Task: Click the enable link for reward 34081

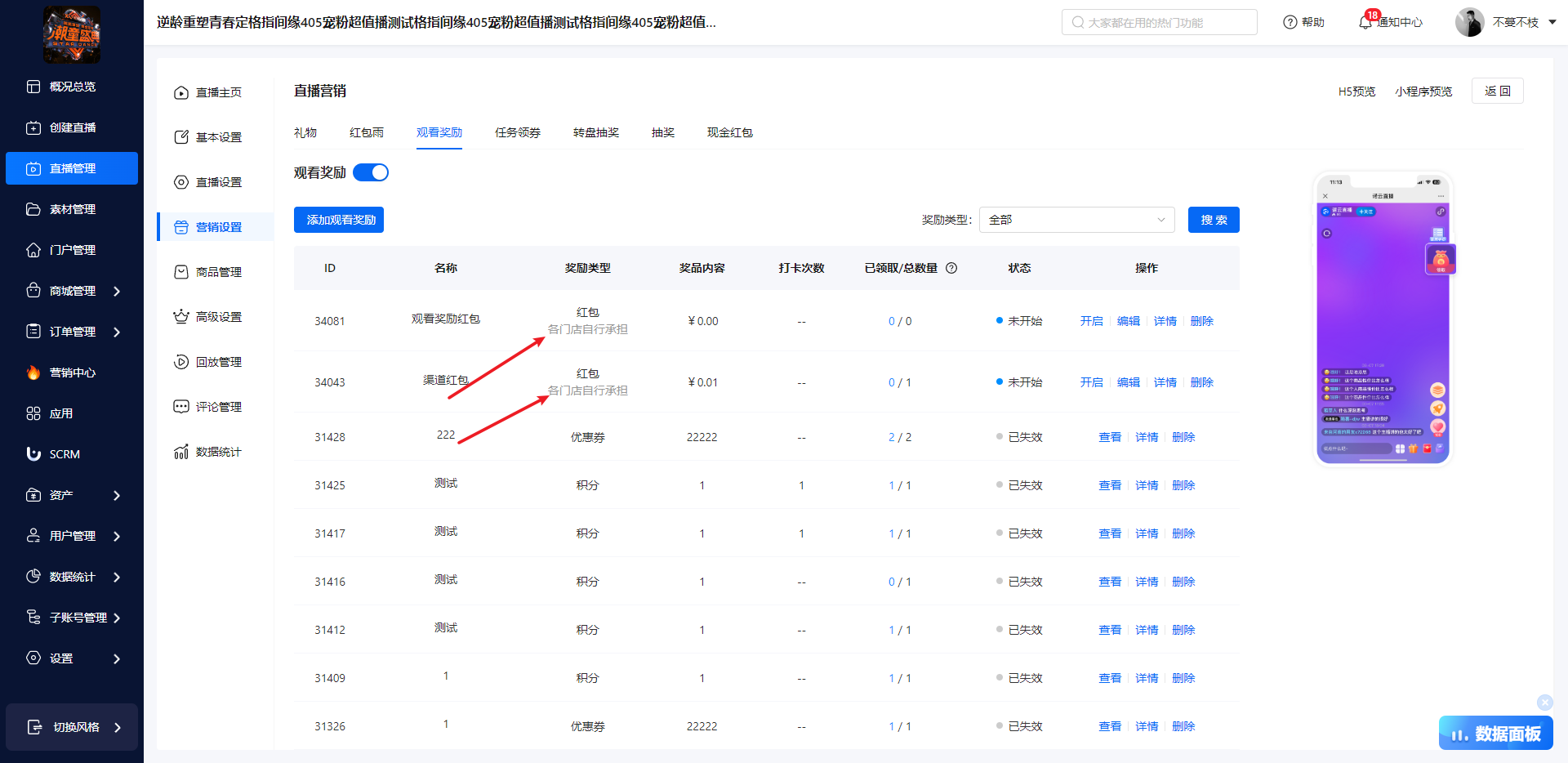Action: point(1091,321)
